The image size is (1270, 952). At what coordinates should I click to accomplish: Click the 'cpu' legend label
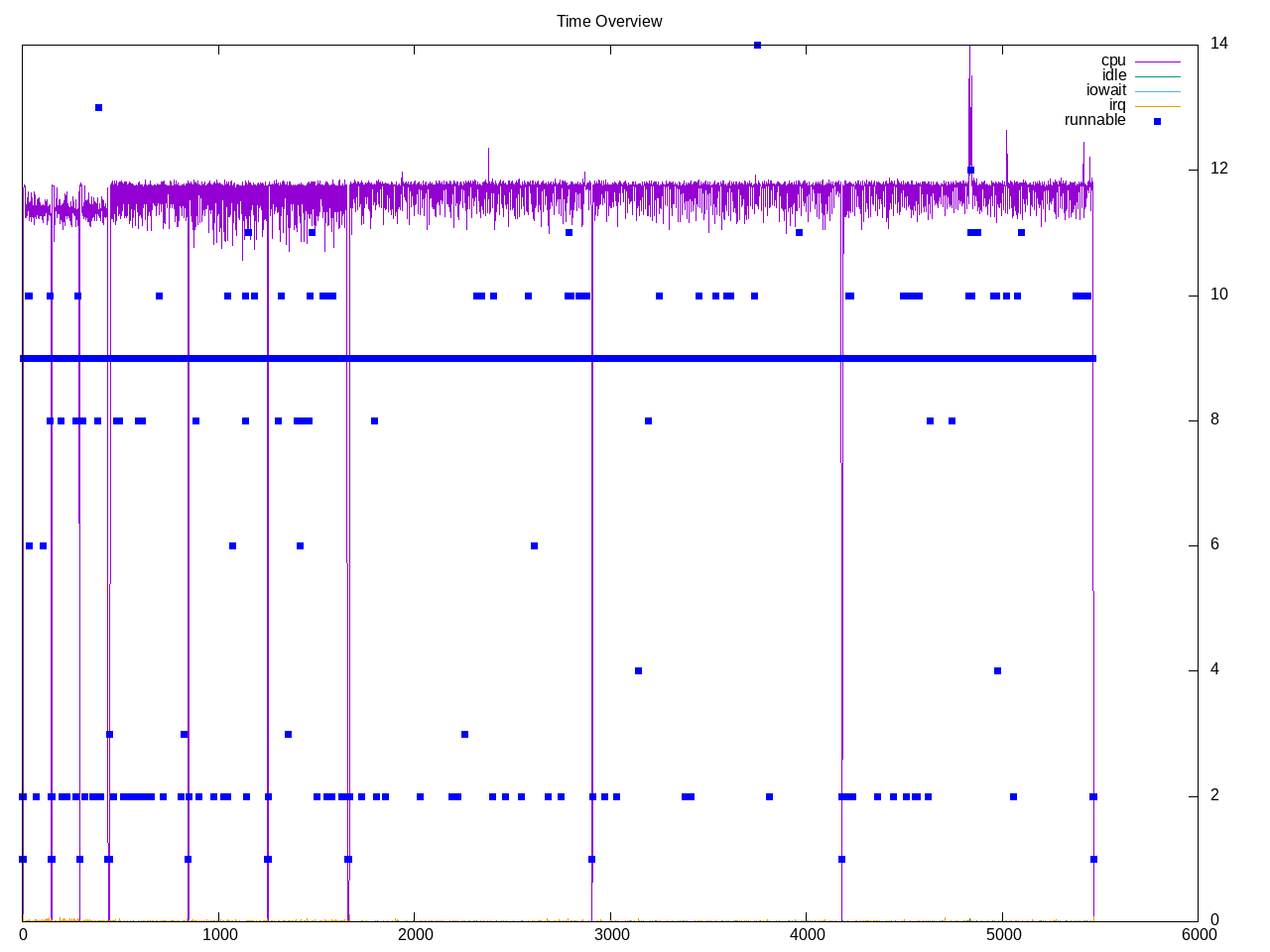(1113, 60)
